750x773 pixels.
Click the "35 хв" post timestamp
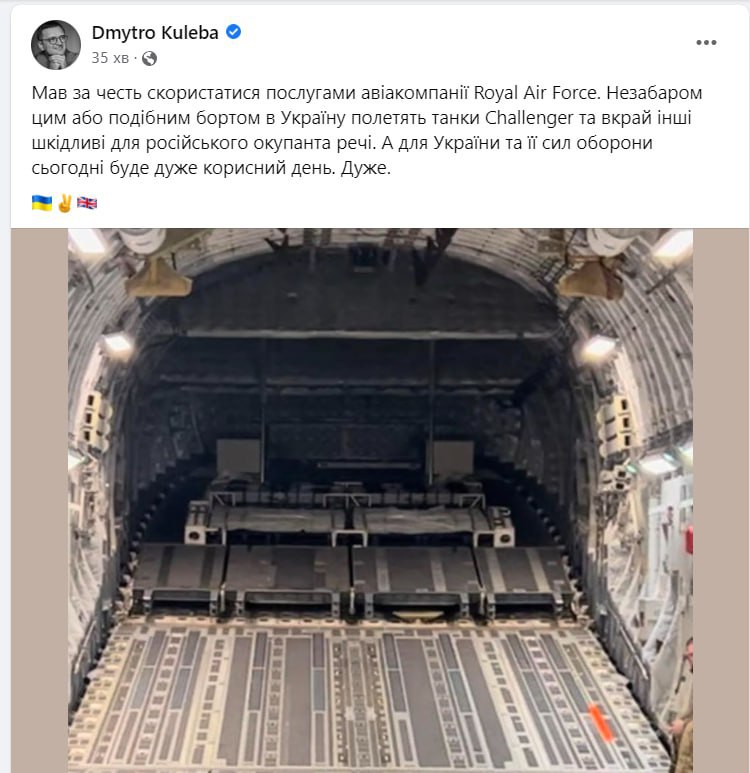coord(110,58)
